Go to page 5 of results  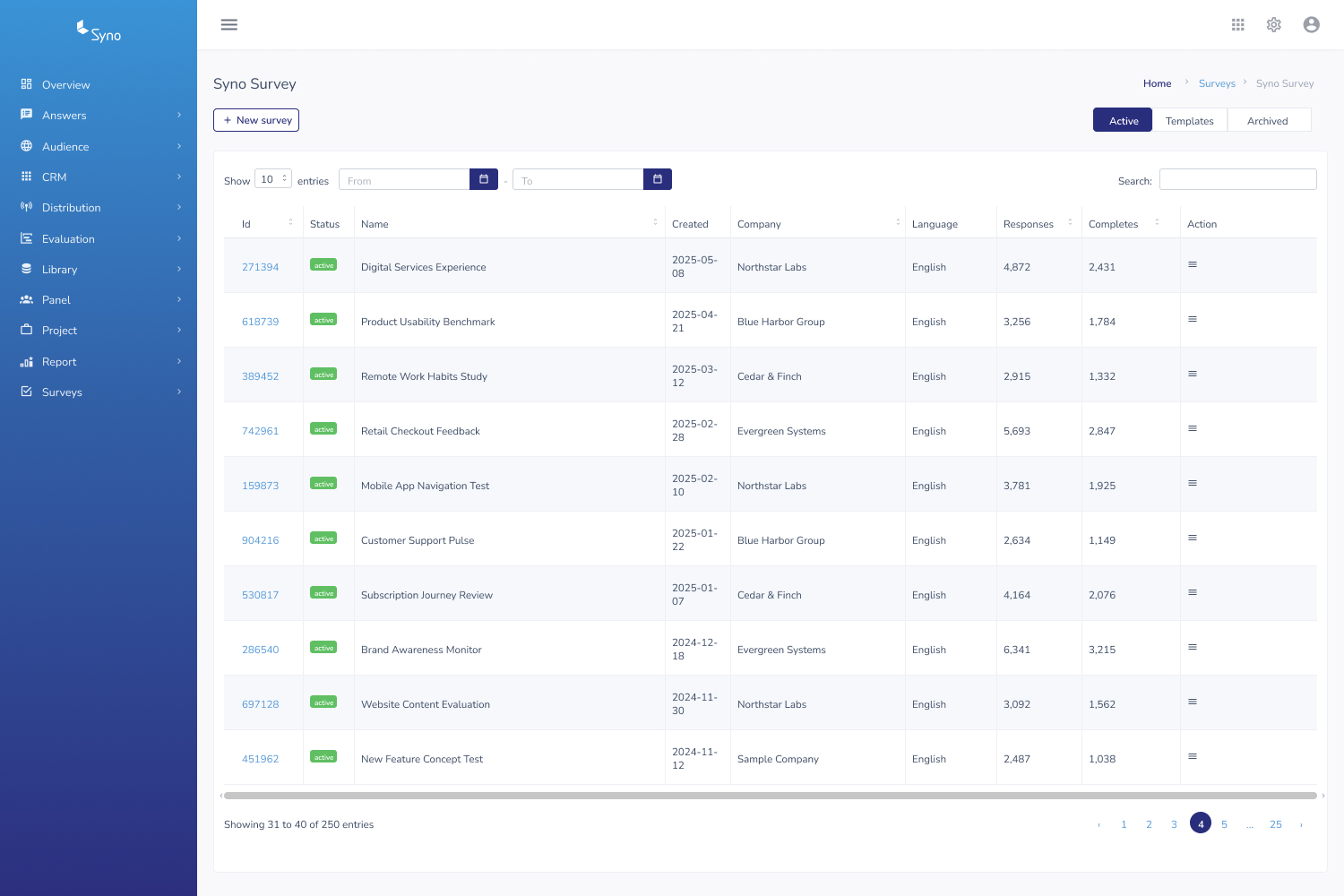1224,824
